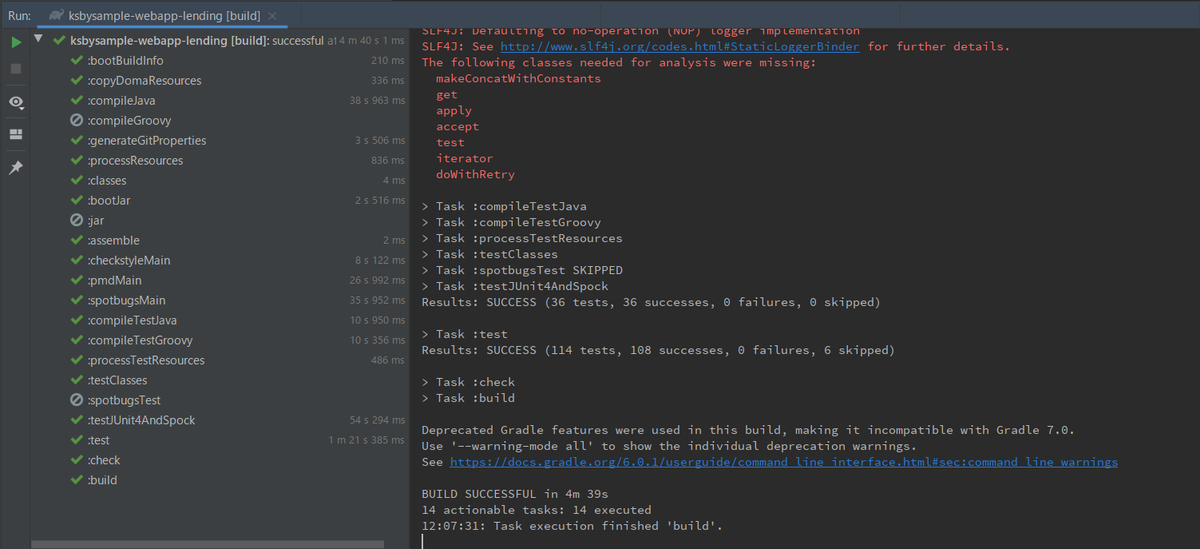Click the '> Task :spotbugsTest SKIPPED' console line
Screen dimensions: 1200x549
(x=522, y=270)
